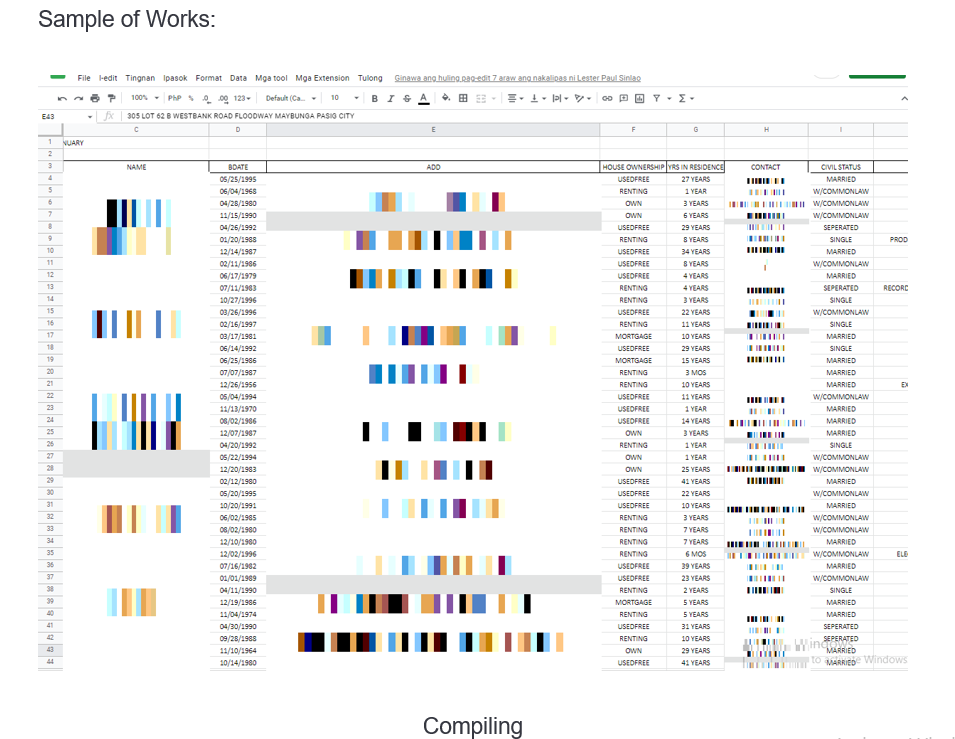Open the Tulong menu
The height and width of the screenshot is (739, 955).
370,78
